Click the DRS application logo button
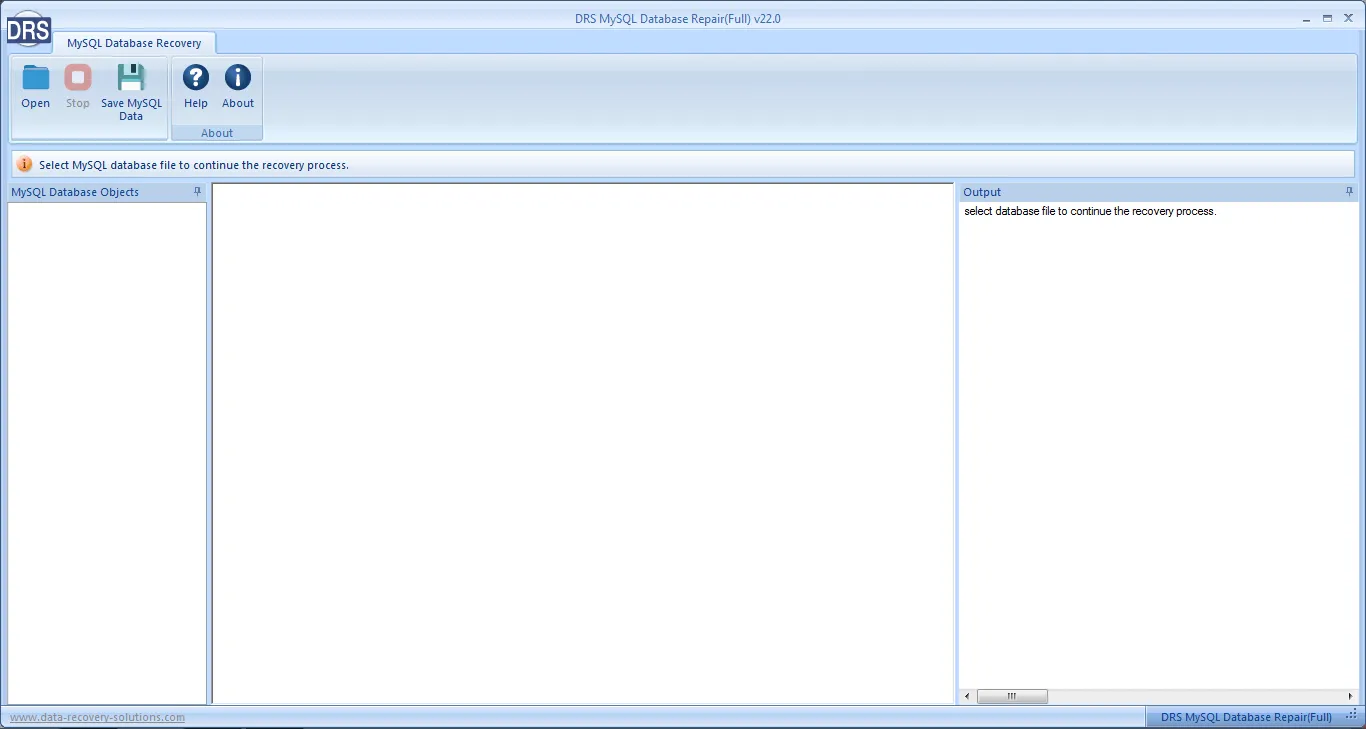1366x729 pixels. [28, 30]
